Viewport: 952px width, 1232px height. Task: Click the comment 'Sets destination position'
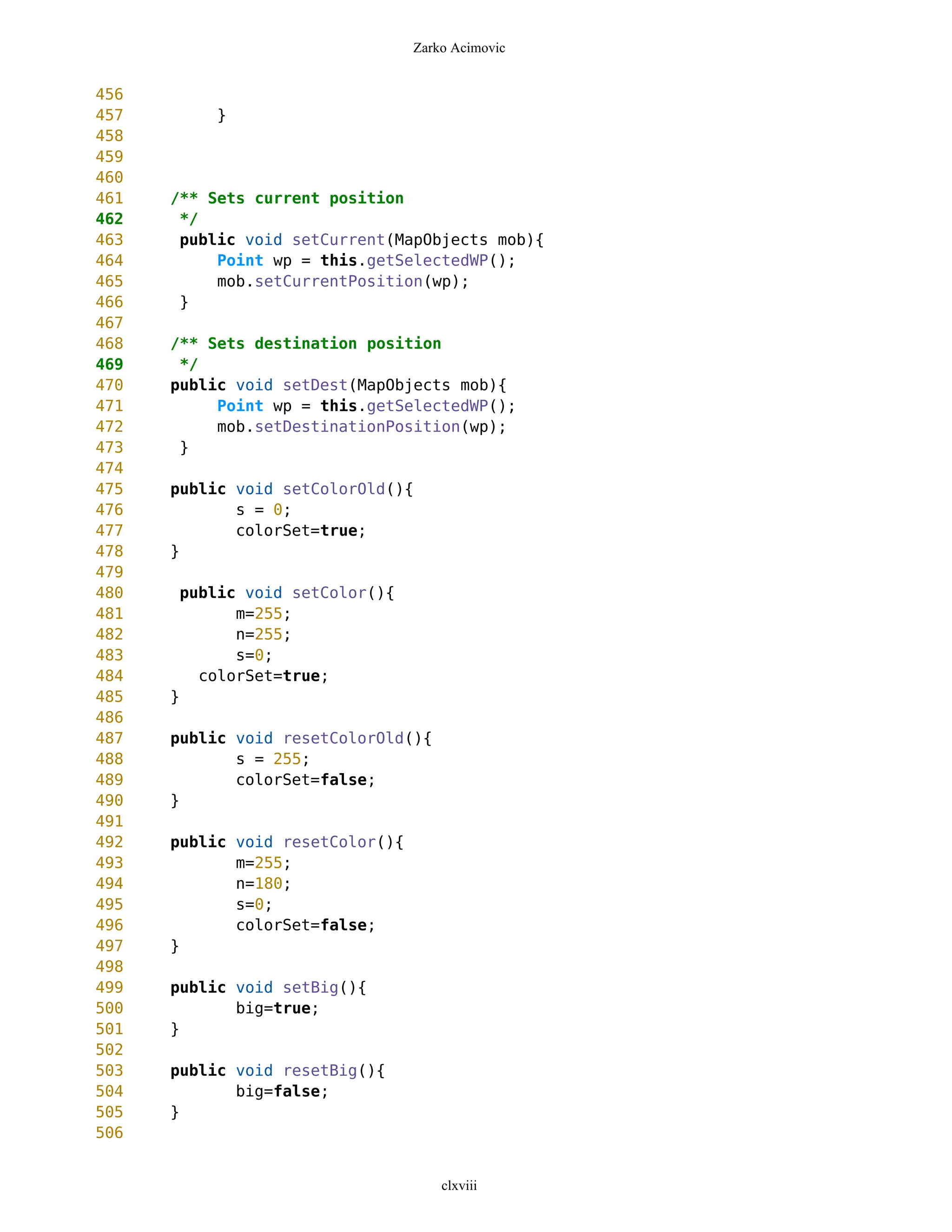coord(324,344)
